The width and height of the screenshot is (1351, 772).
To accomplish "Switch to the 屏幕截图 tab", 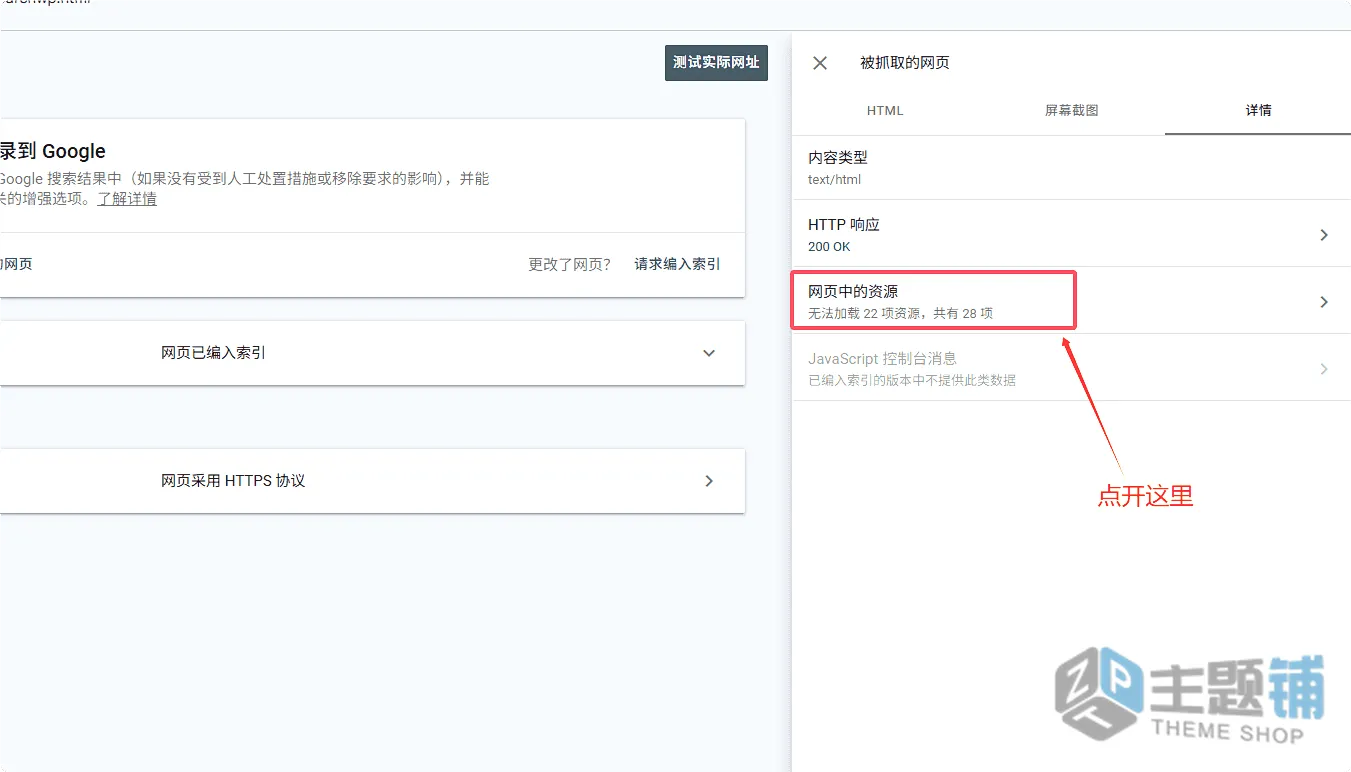I will [1072, 110].
